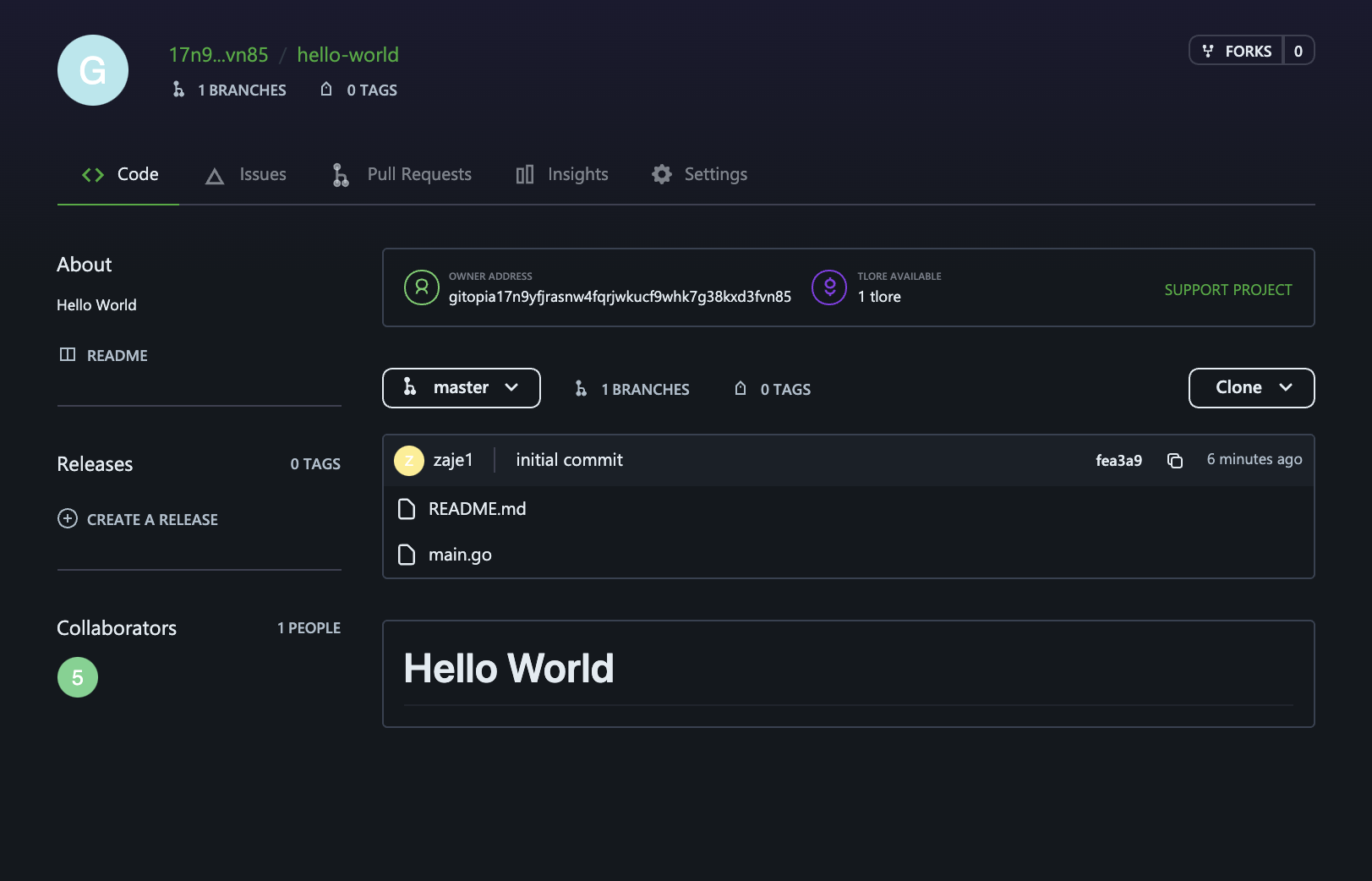The height and width of the screenshot is (881, 1372).
Task: Open zaje1 author profile
Action: coord(453,460)
